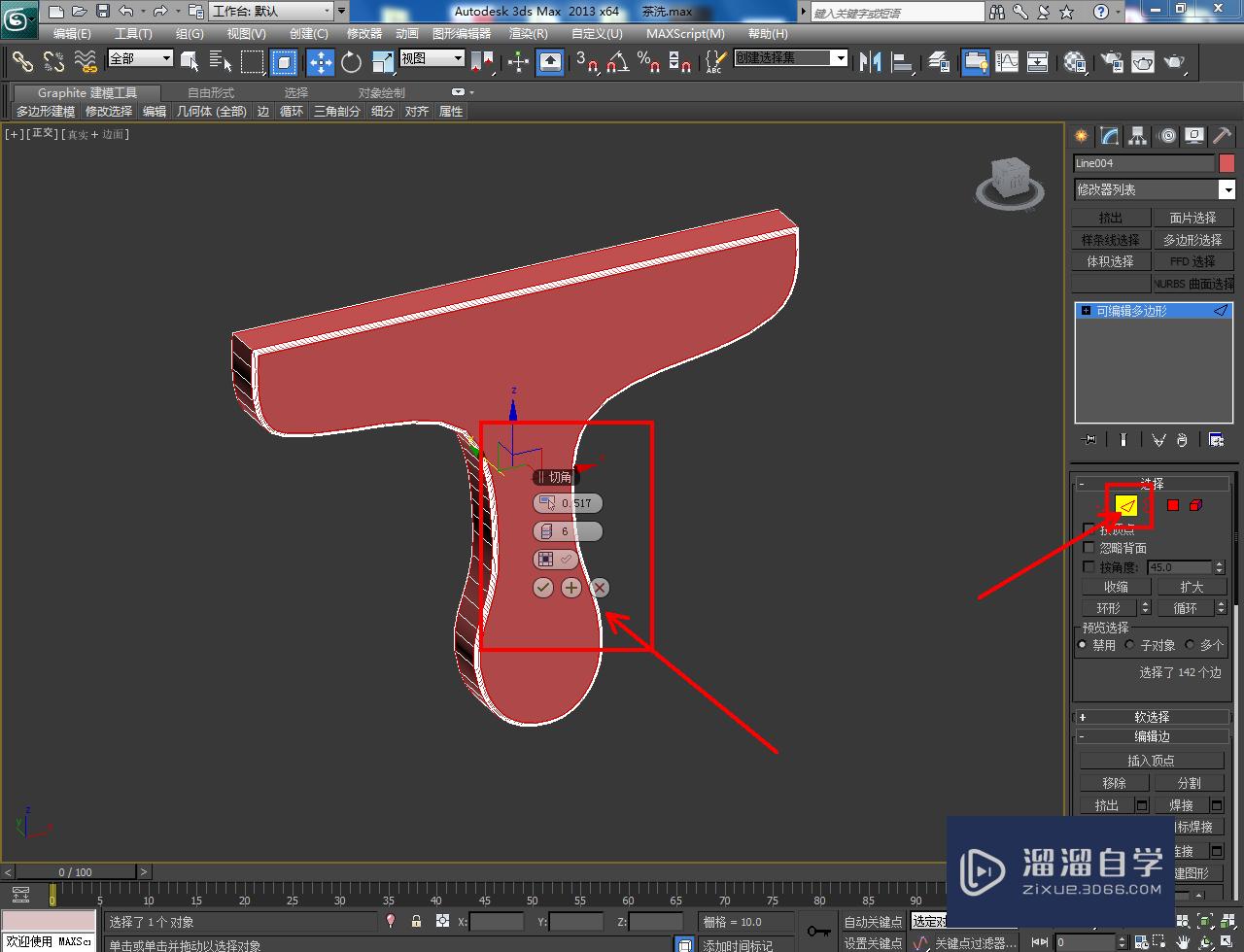This screenshot has height=952, width=1244.
Task: Toggle Spinner Snap
Action: pyautogui.click(x=680, y=62)
